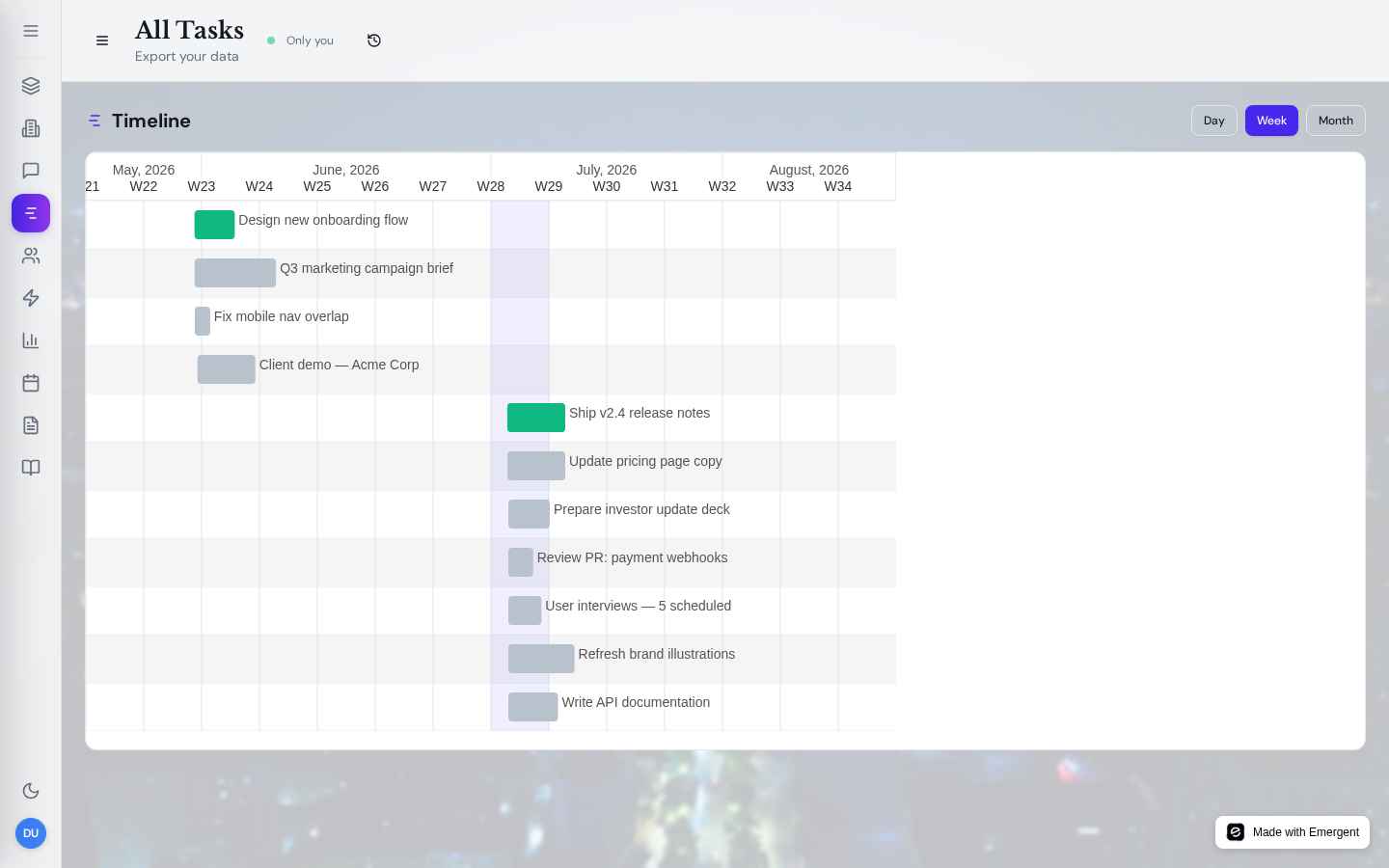Screen dimensions: 1389x868
Task: Select the Q3 marketing campaign brief bar
Action: (x=235, y=273)
